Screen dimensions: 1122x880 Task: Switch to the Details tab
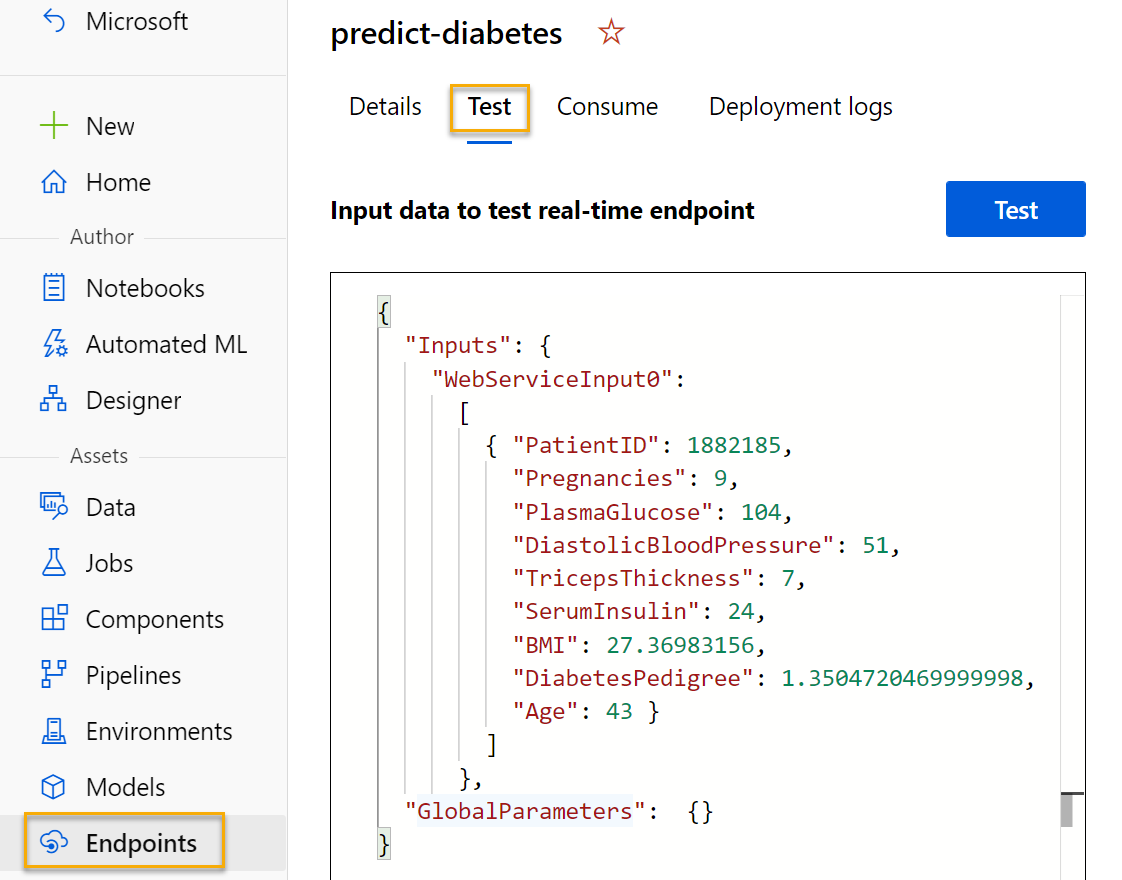click(x=385, y=107)
